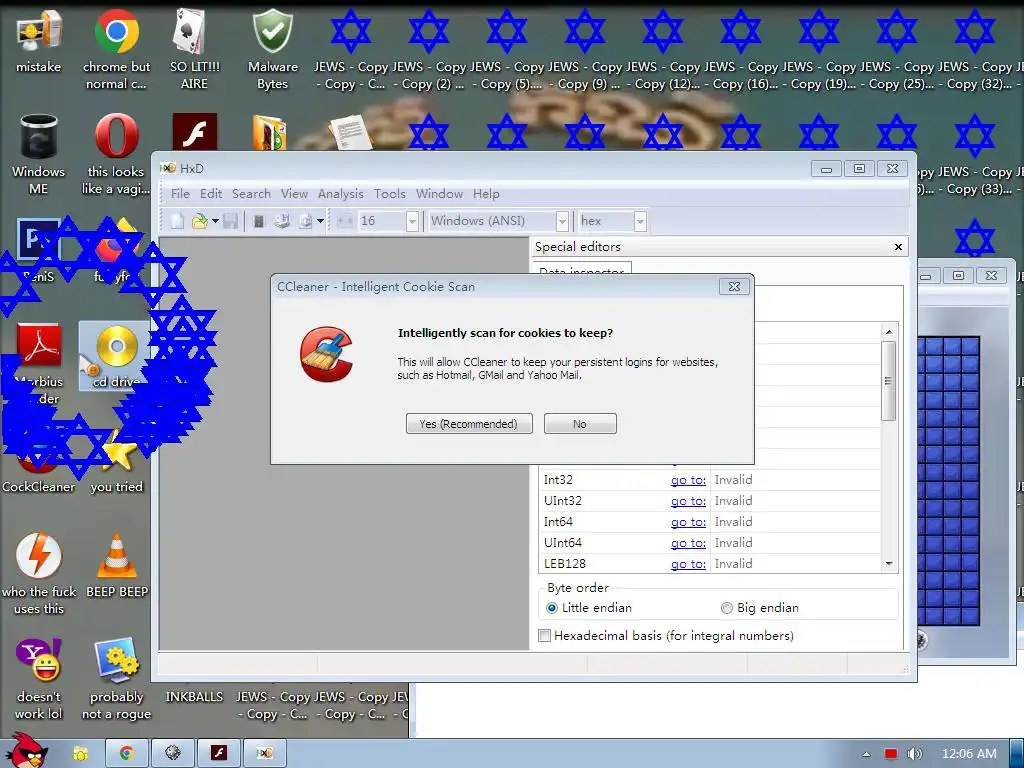1024x768 pixels.
Task: Click the data inspector scrollbar thumb
Action: [x=888, y=381]
